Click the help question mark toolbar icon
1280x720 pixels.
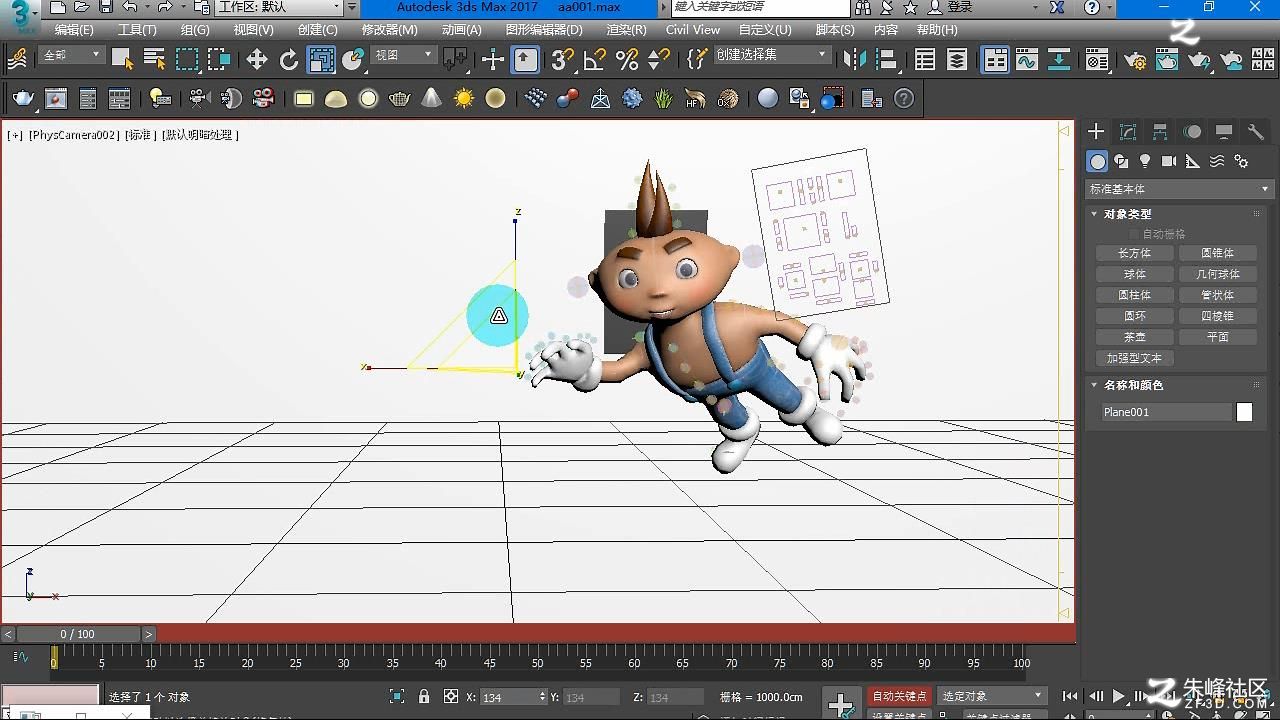click(904, 98)
